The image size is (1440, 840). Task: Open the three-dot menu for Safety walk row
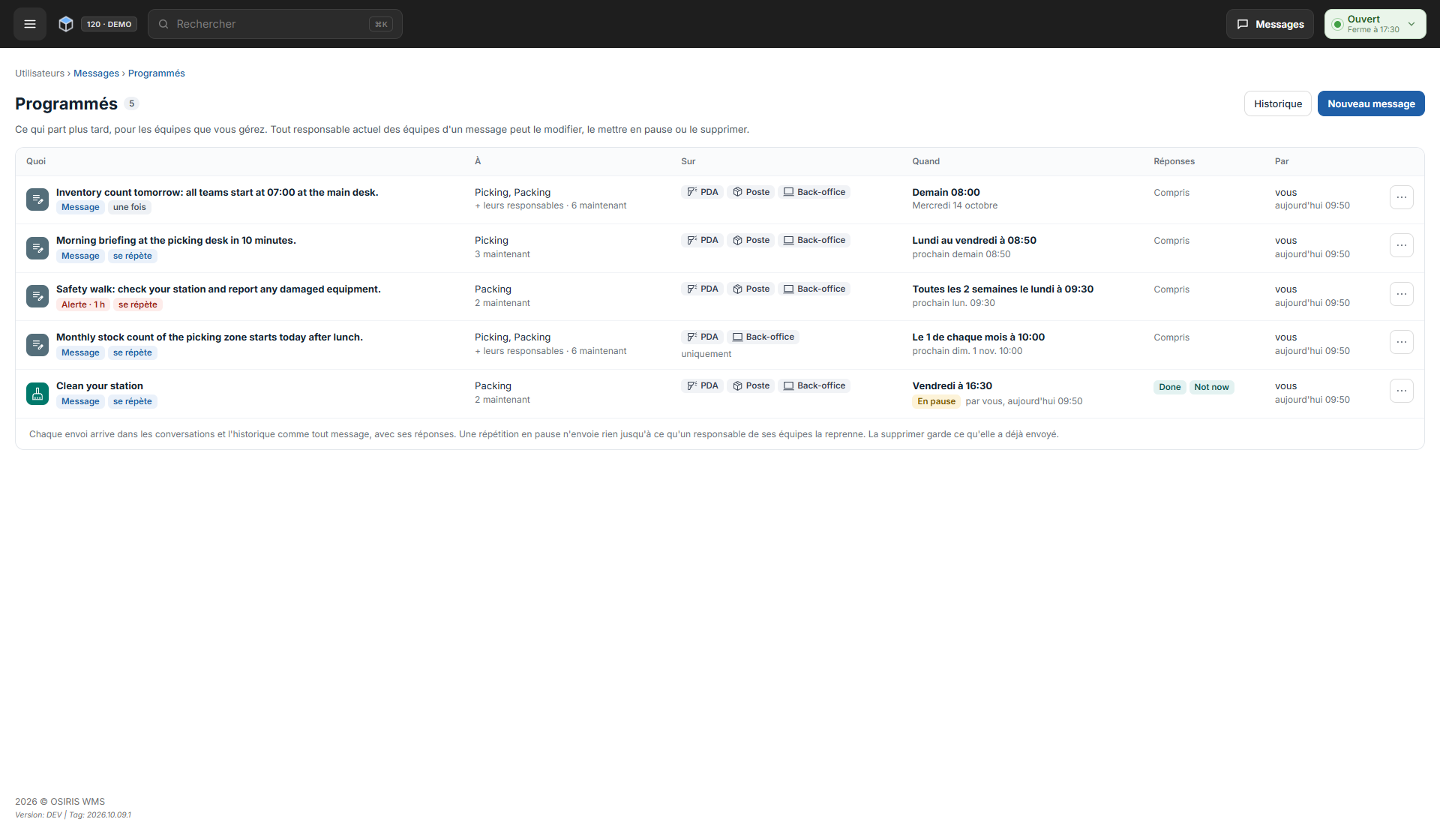(1402, 294)
